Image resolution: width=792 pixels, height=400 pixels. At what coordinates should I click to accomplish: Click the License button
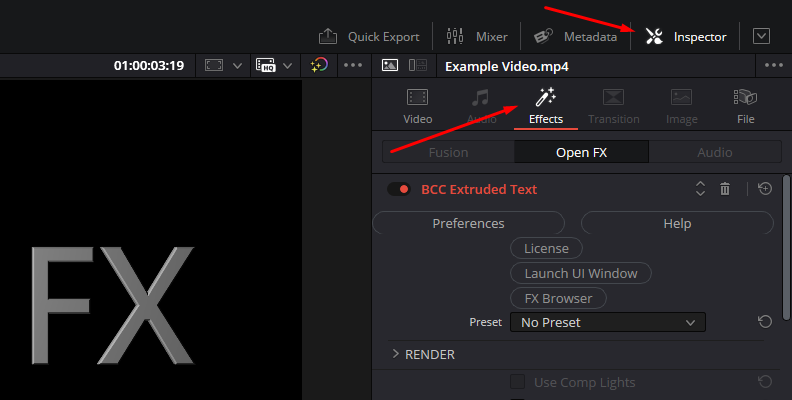pos(546,248)
